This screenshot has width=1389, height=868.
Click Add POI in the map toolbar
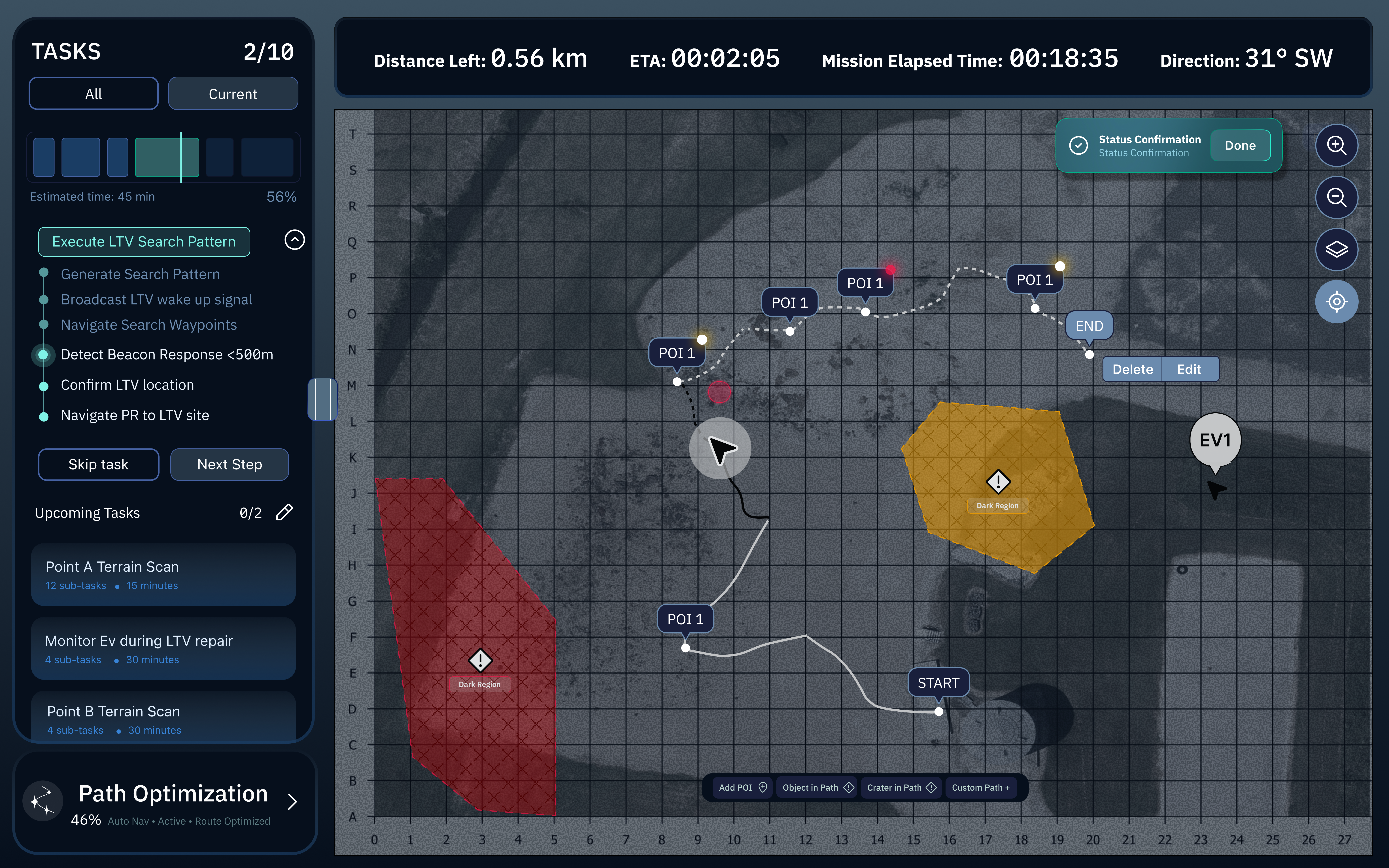(x=743, y=788)
